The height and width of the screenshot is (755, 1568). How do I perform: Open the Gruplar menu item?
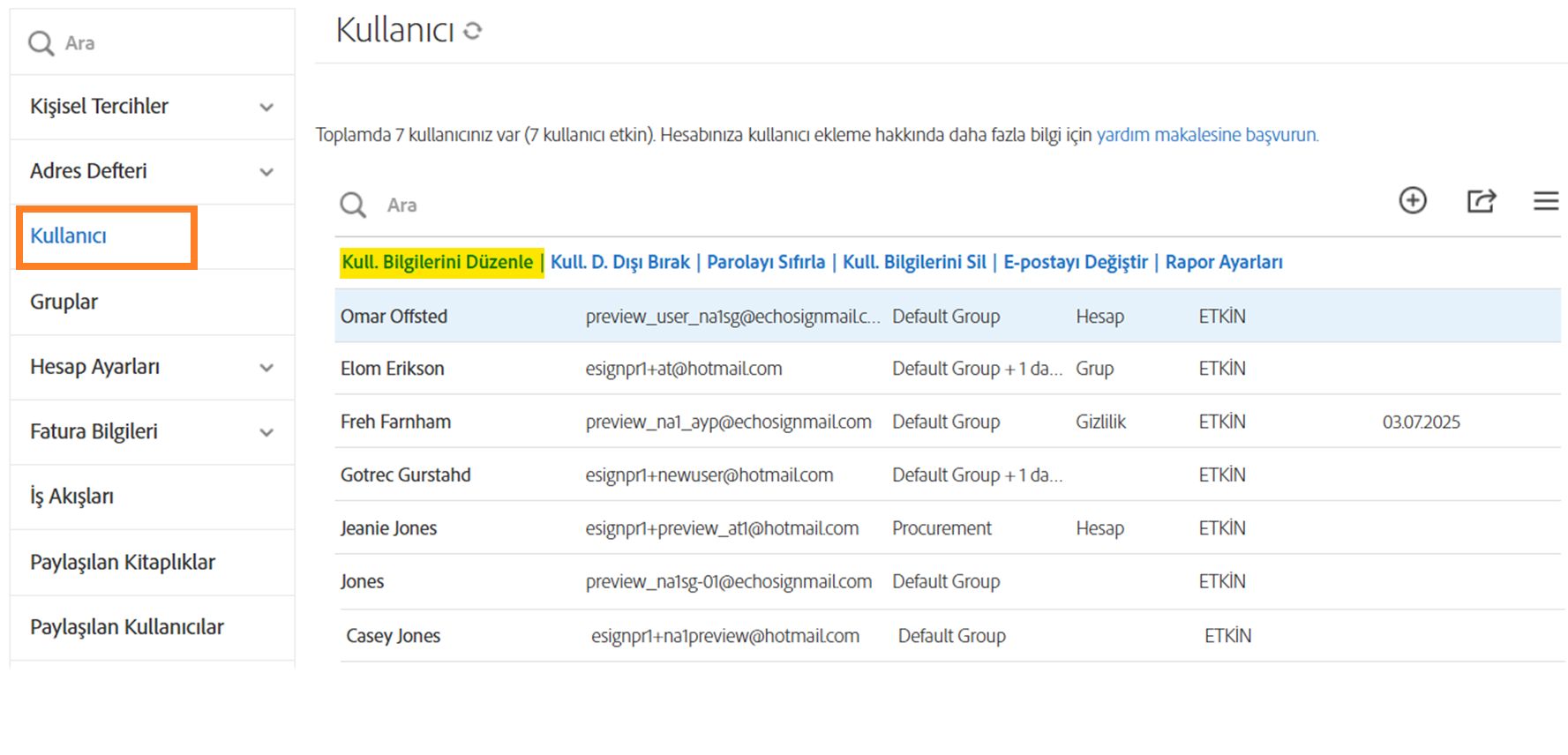tap(64, 302)
